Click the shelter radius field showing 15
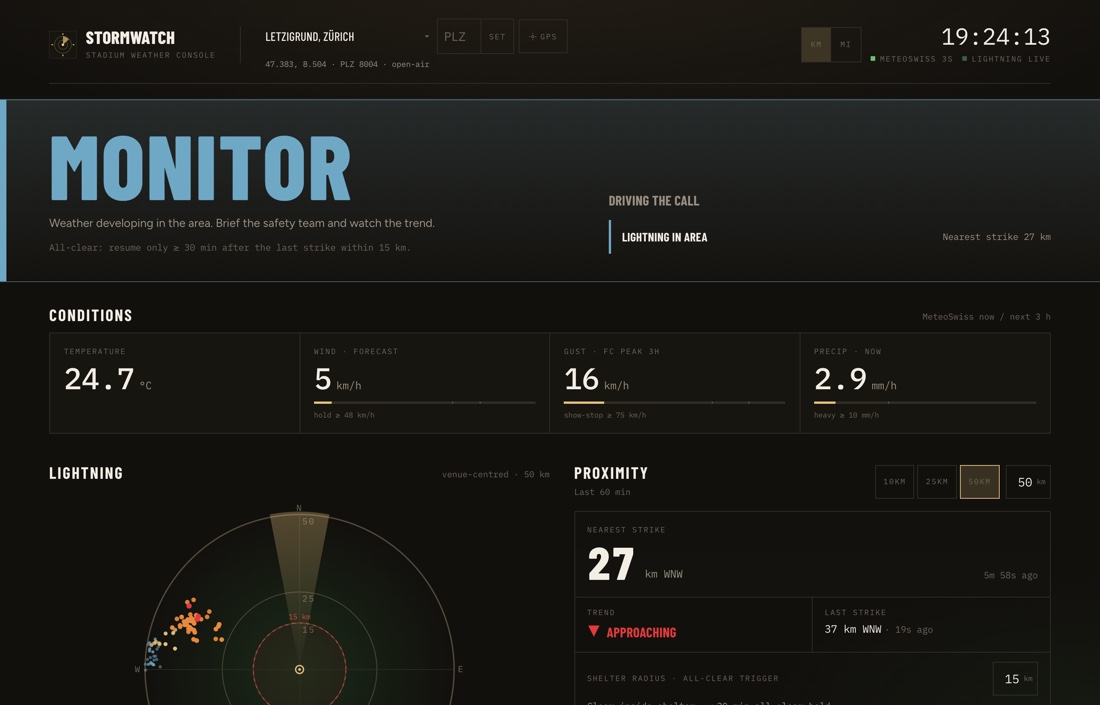1100x705 pixels. [1015, 678]
